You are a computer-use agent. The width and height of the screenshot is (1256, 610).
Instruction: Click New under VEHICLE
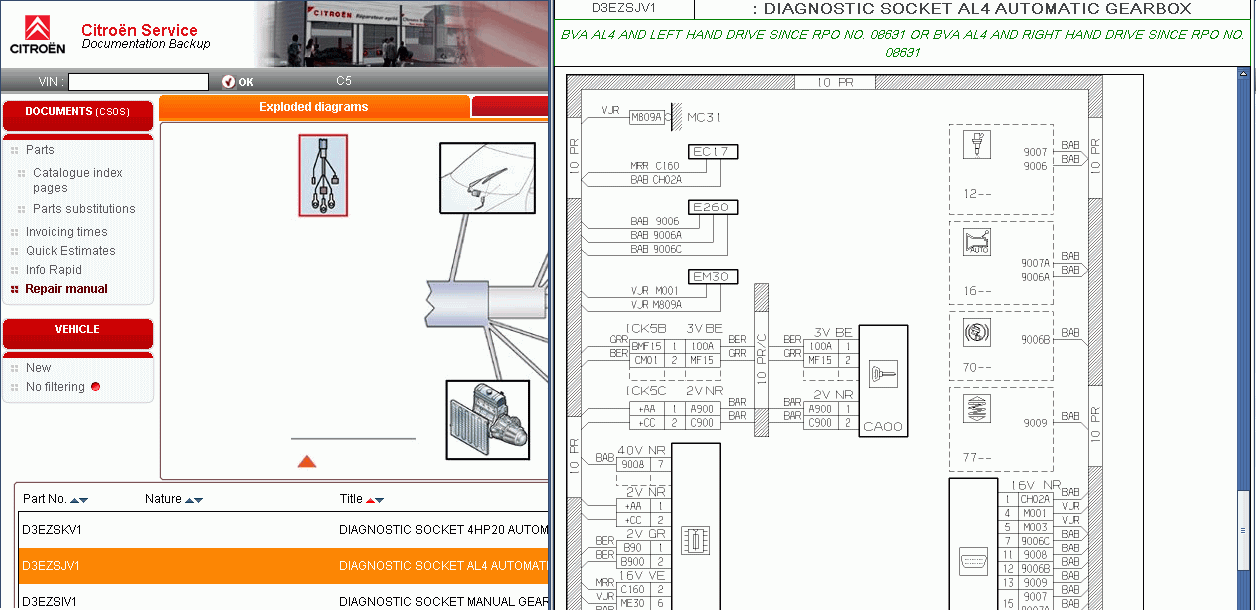click(x=38, y=368)
